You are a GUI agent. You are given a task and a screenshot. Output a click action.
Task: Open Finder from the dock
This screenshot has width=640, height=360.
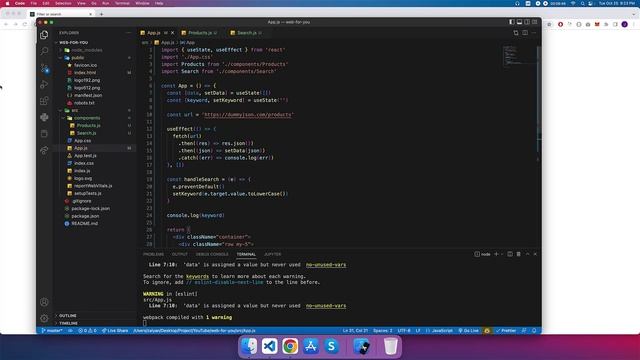point(249,346)
